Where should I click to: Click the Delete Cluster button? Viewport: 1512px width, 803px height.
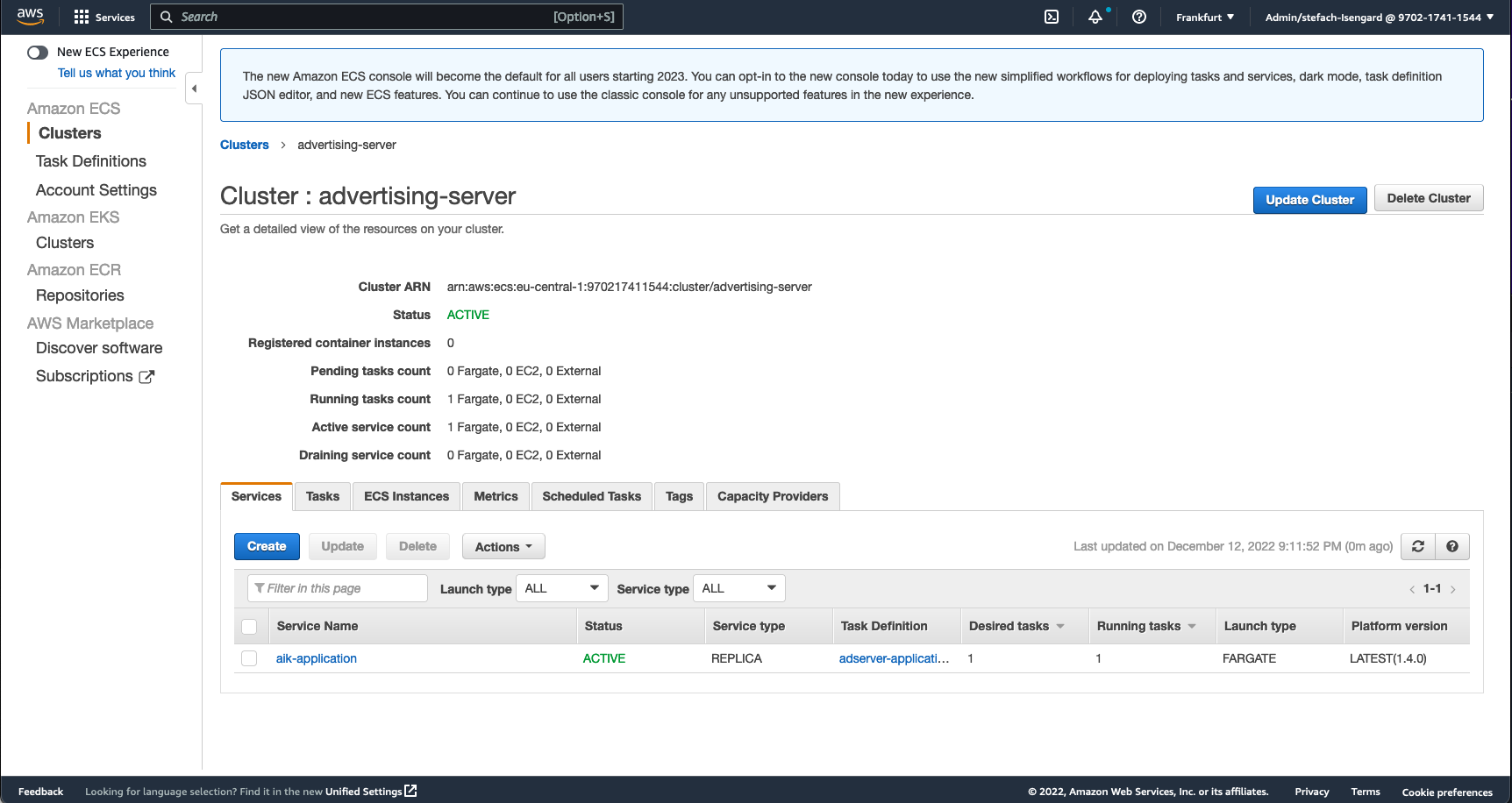[x=1429, y=198]
